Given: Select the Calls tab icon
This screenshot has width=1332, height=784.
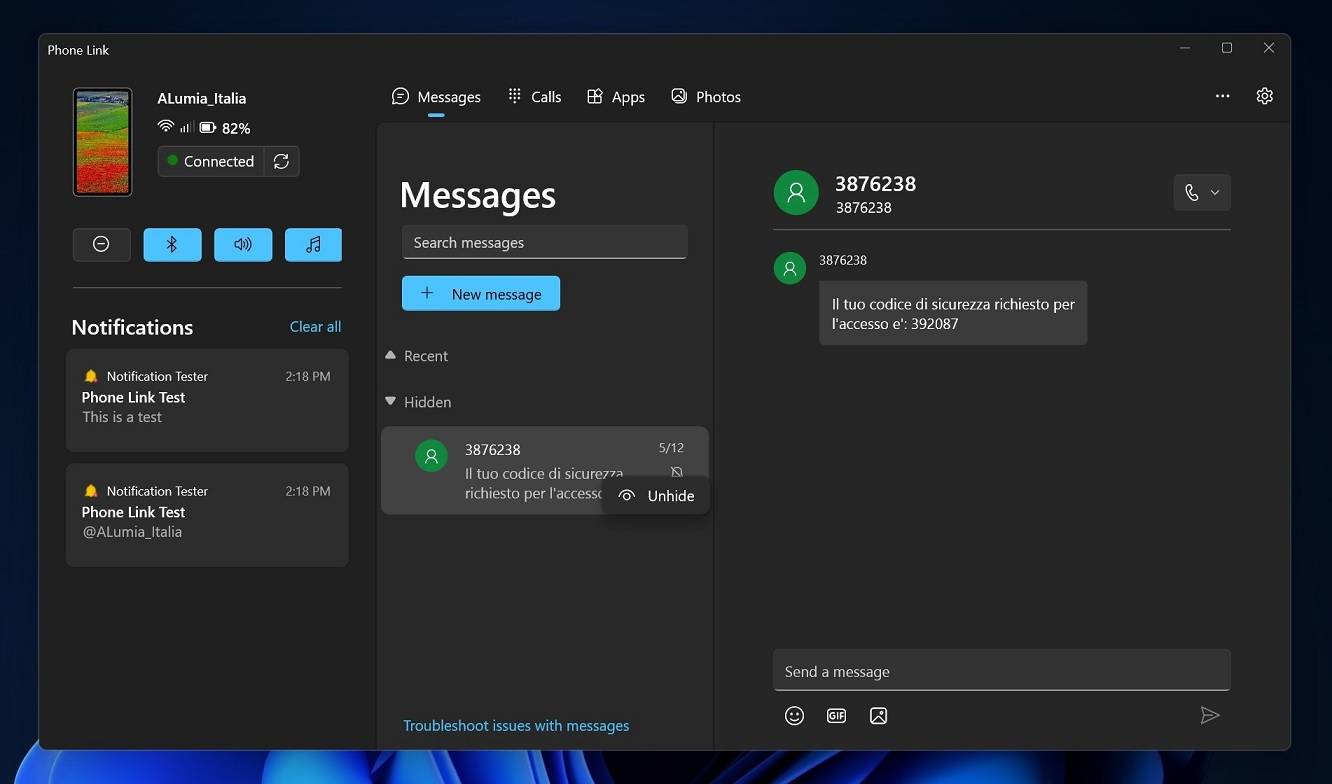Looking at the screenshot, I should (x=513, y=96).
